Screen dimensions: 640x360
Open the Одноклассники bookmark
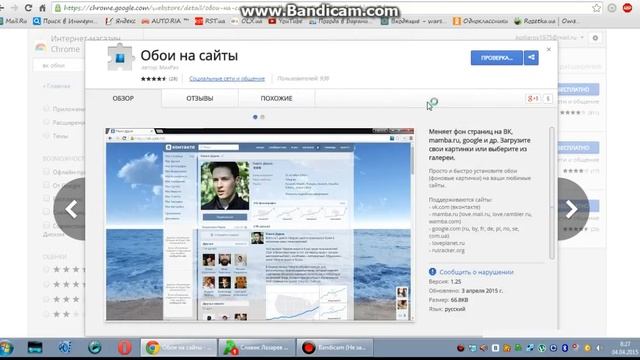tap(480, 21)
